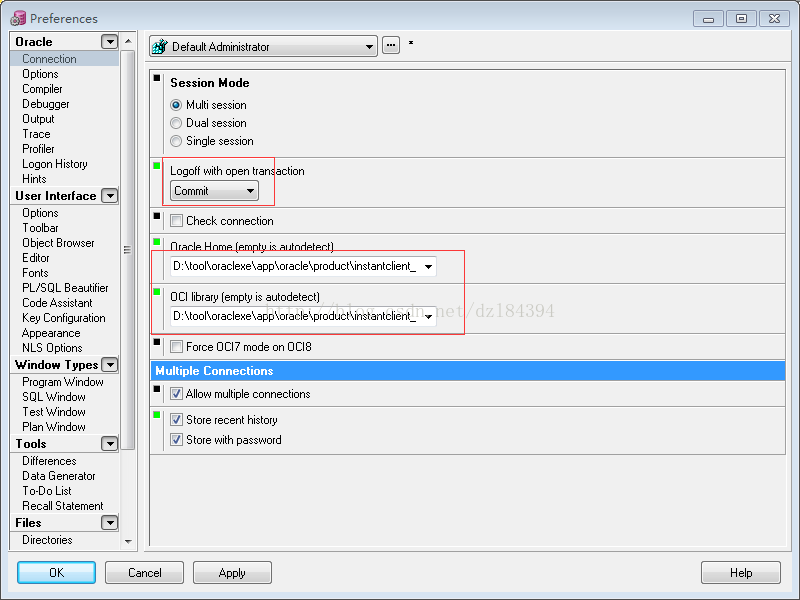The width and height of the screenshot is (800, 600).
Task: Click the green marker beside OCI library
Action: pos(157,291)
